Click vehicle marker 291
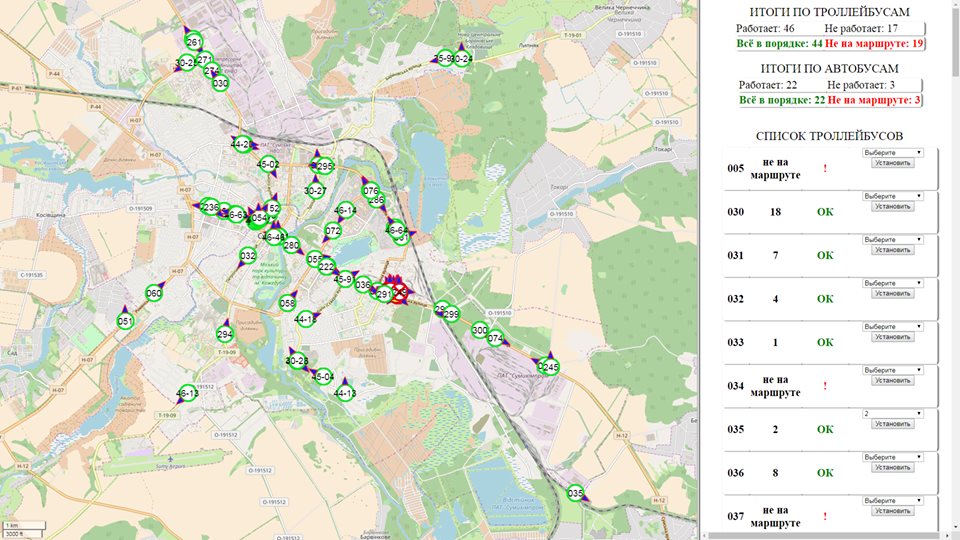This screenshot has width=960, height=540. (384, 294)
